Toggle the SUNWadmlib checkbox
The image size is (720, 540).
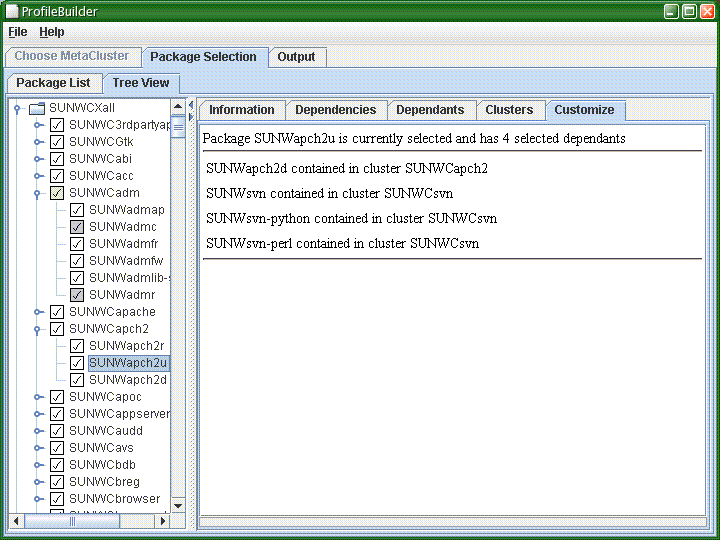coord(77,278)
